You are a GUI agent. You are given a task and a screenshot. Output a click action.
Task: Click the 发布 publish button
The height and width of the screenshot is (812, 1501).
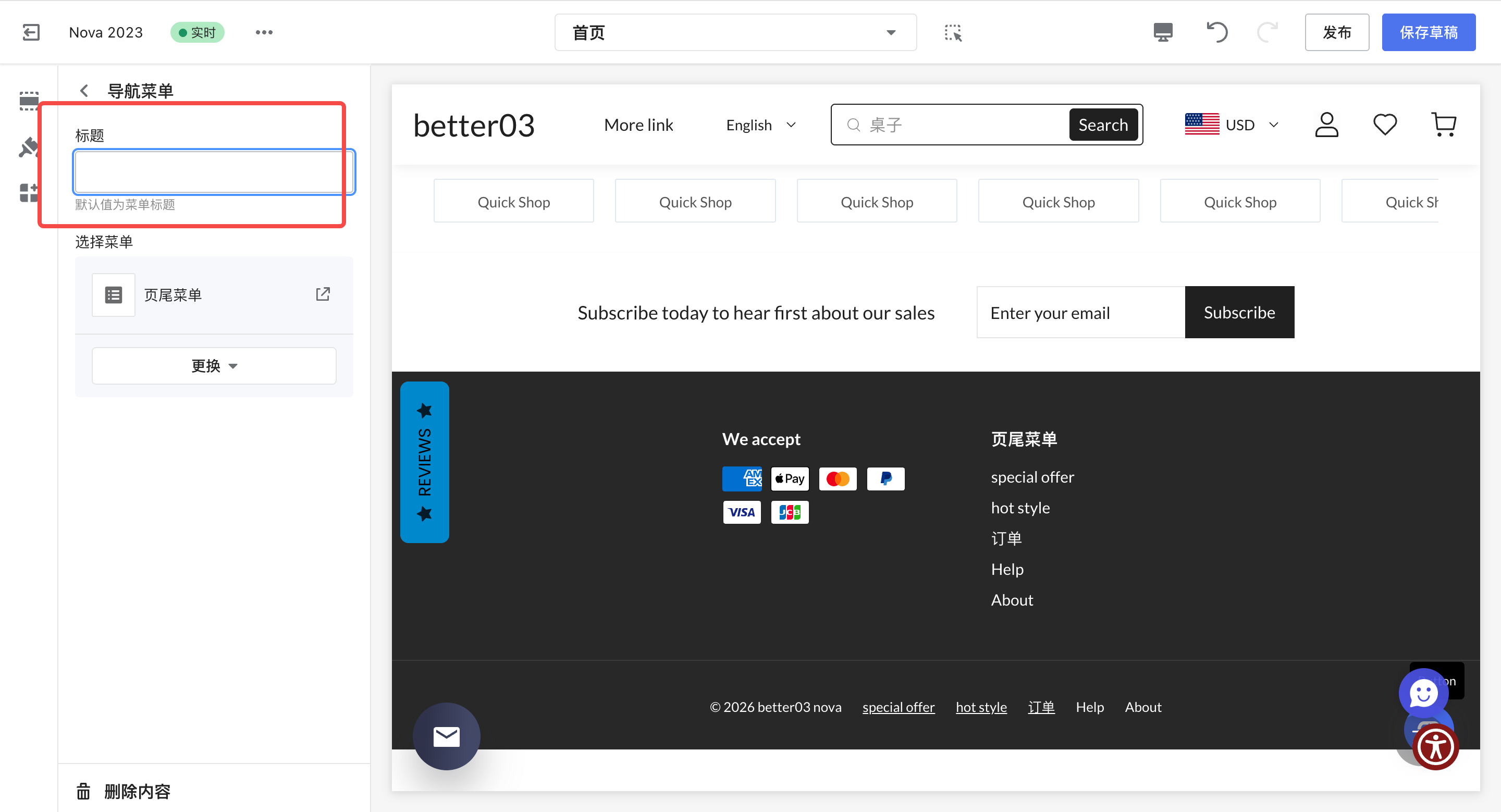coord(1337,33)
